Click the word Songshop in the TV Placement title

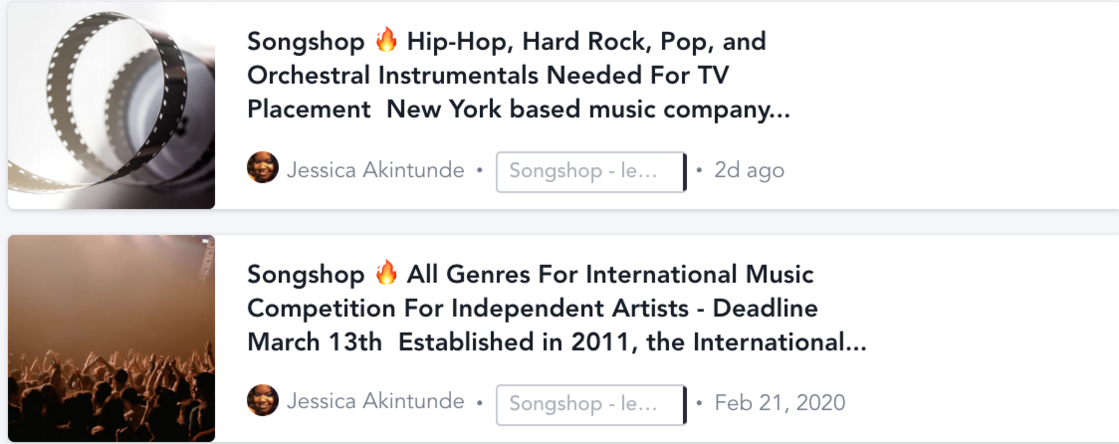coord(306,42)
